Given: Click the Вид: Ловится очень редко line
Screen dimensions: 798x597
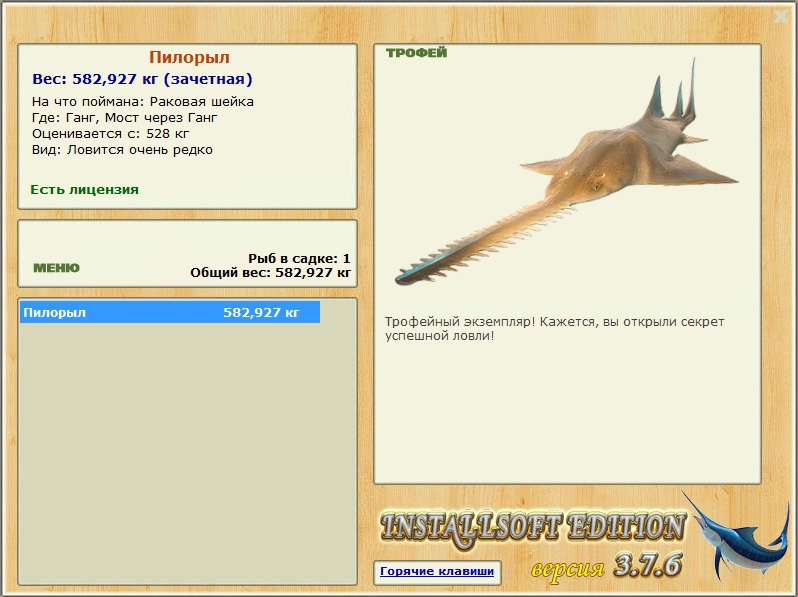Looking at the screenshot, I should pyautogui.click(x=122, y=150).
